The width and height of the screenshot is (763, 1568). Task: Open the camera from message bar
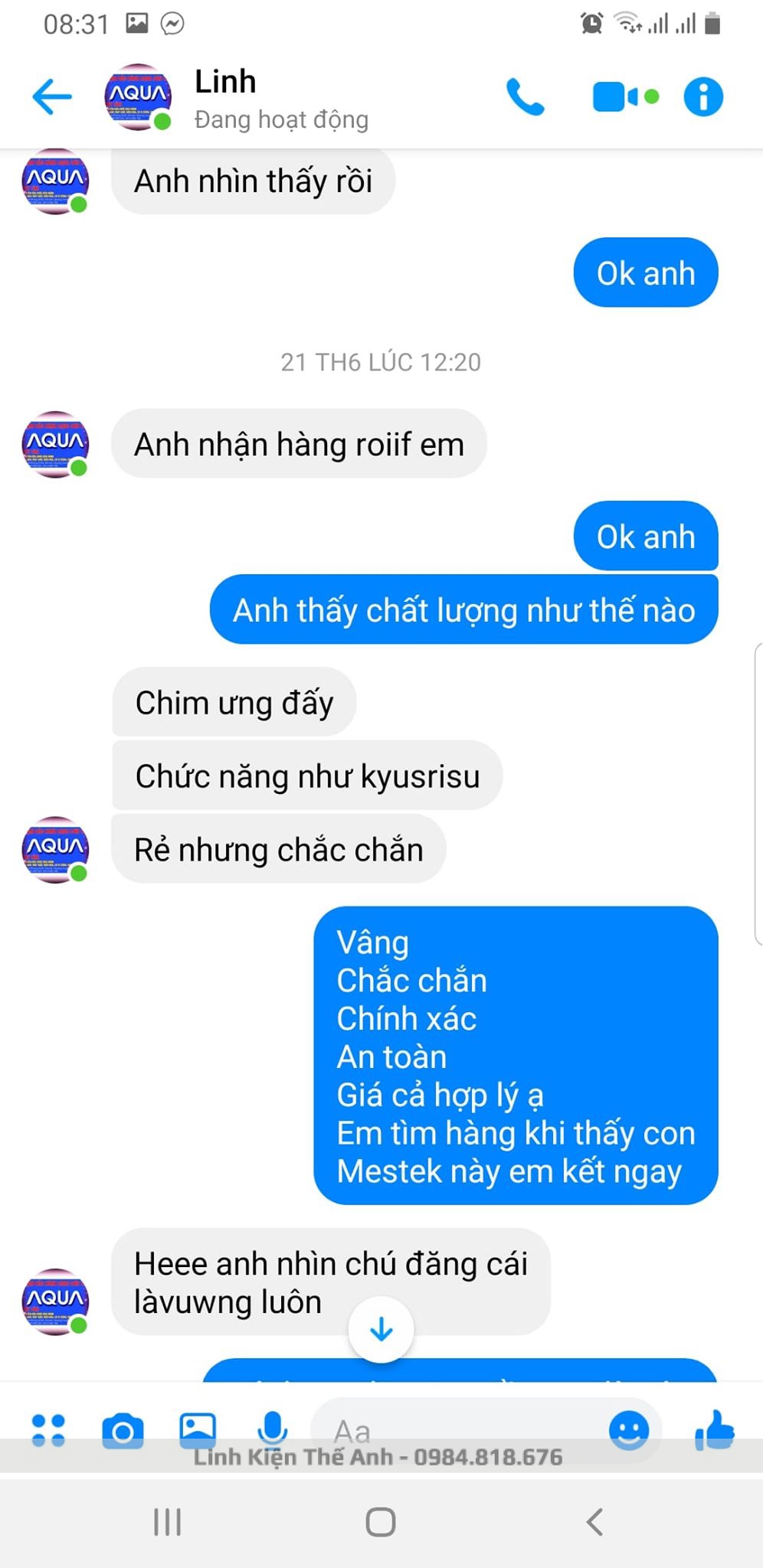click(x=123, y=1431)
